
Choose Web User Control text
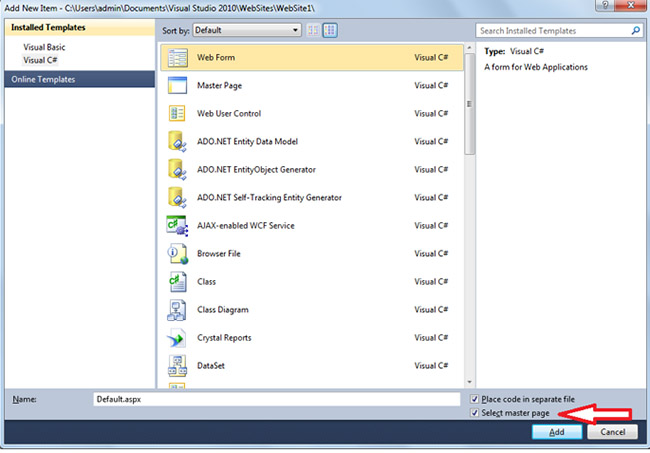coord(229,114)
